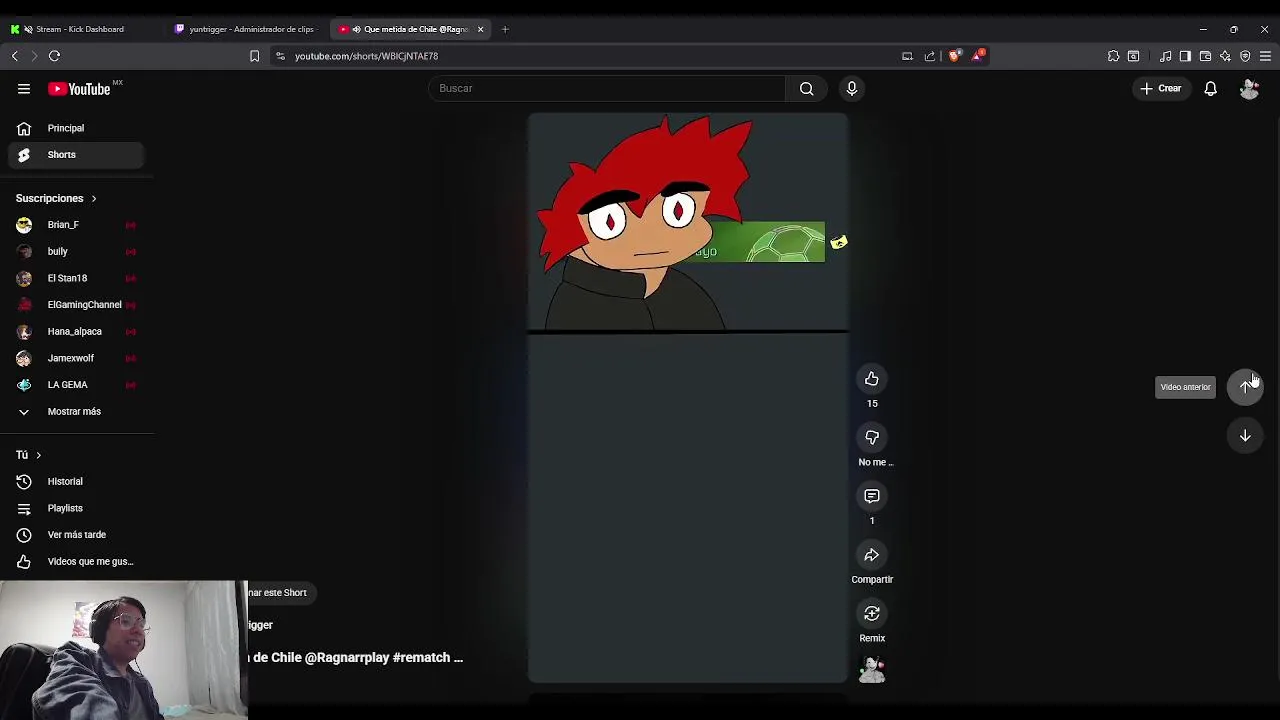
Task: Reload the page in browser toolbar
Action: click(x=55, y=56)
